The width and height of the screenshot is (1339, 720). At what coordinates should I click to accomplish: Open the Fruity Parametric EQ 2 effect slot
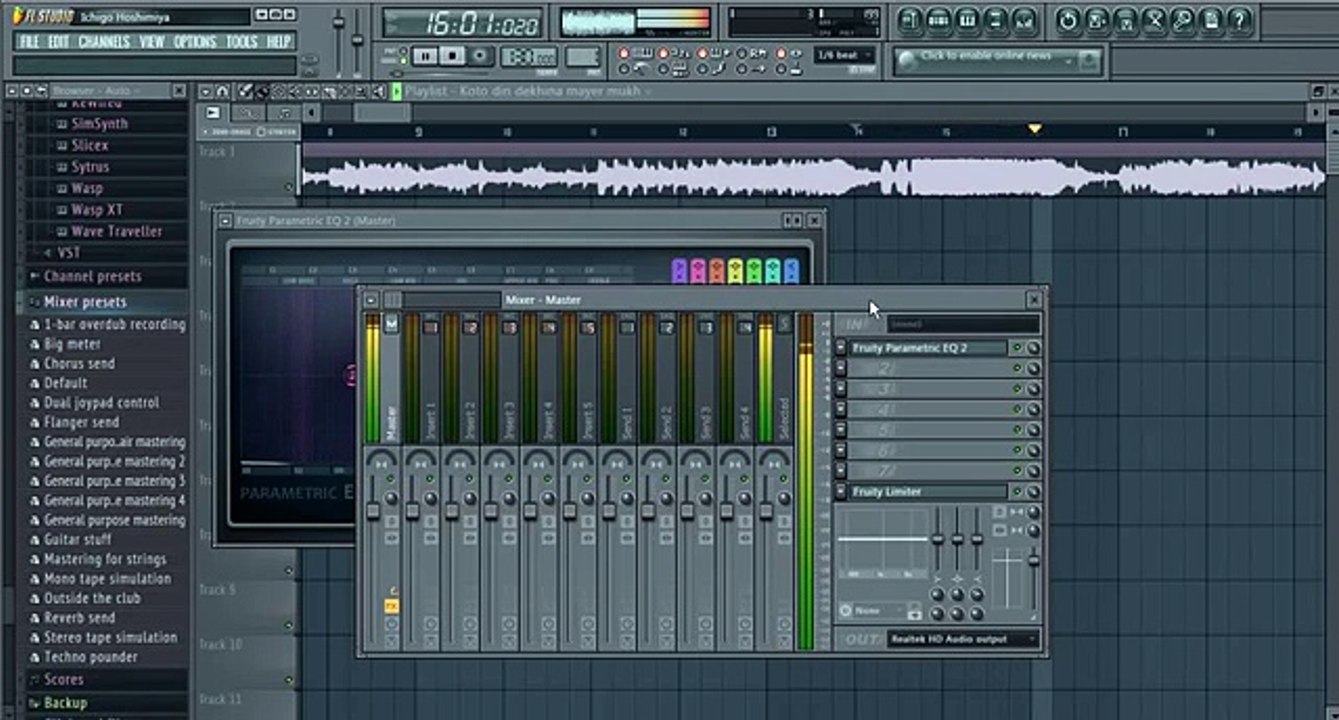coord(928,348)
